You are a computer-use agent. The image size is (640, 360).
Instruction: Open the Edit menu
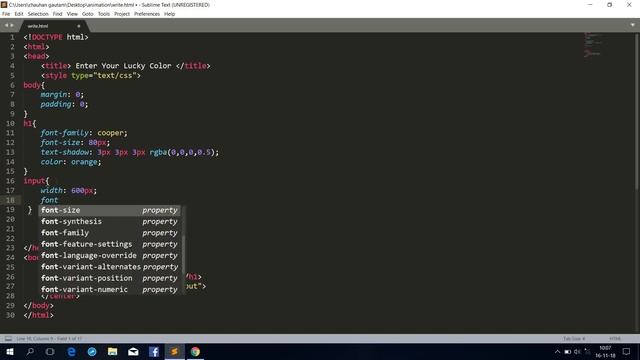click(x=19, y=14)
